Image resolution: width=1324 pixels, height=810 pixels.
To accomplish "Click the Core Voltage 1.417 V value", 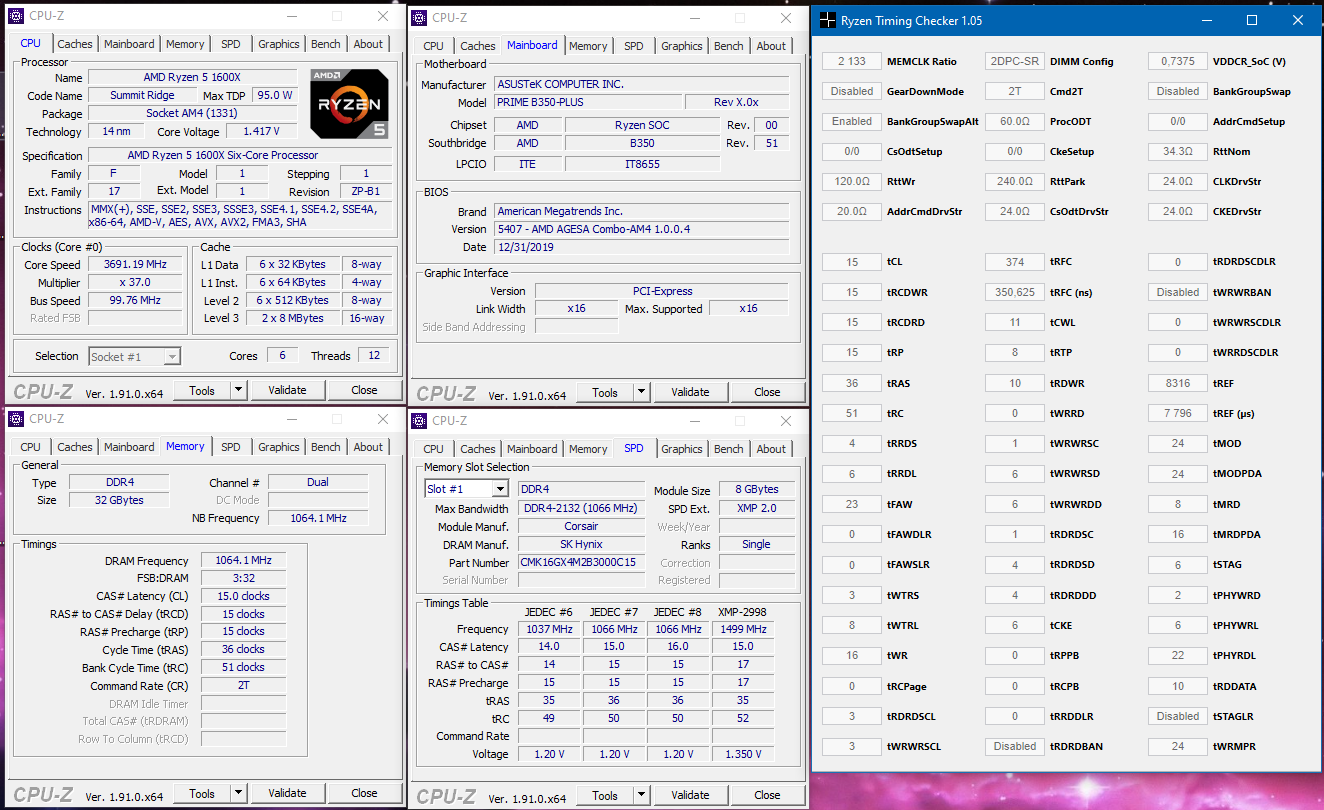I will click(x=261, y=131).
